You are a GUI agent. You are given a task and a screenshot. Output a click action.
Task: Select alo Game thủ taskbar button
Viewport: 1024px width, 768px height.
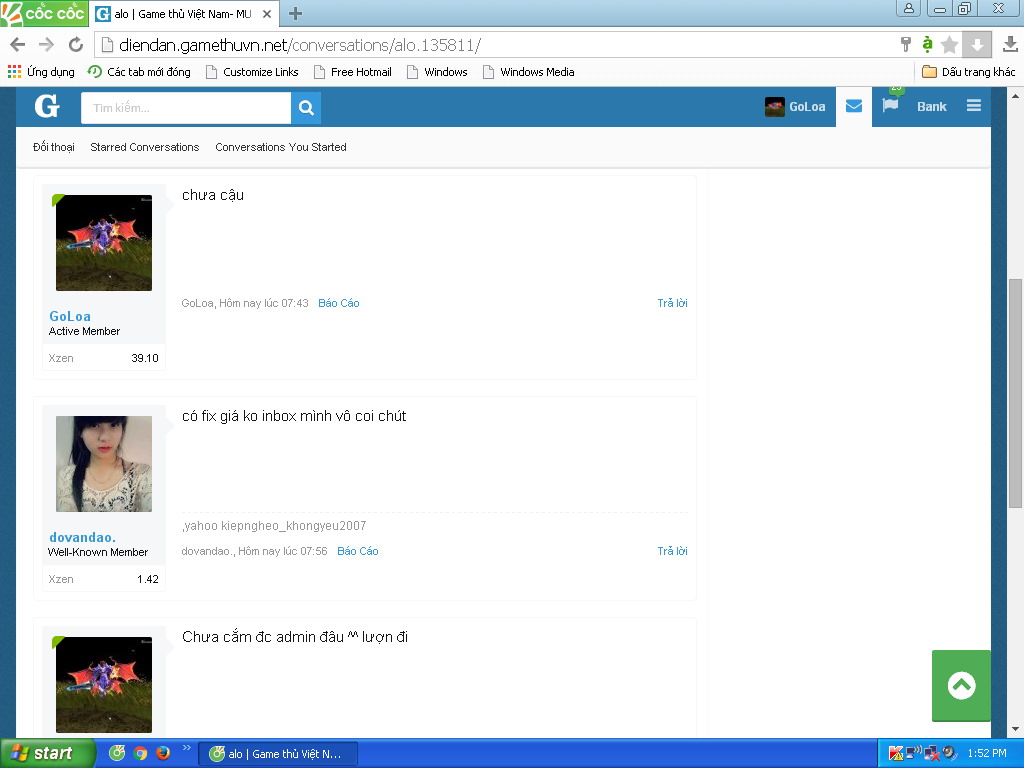[278, 754]
